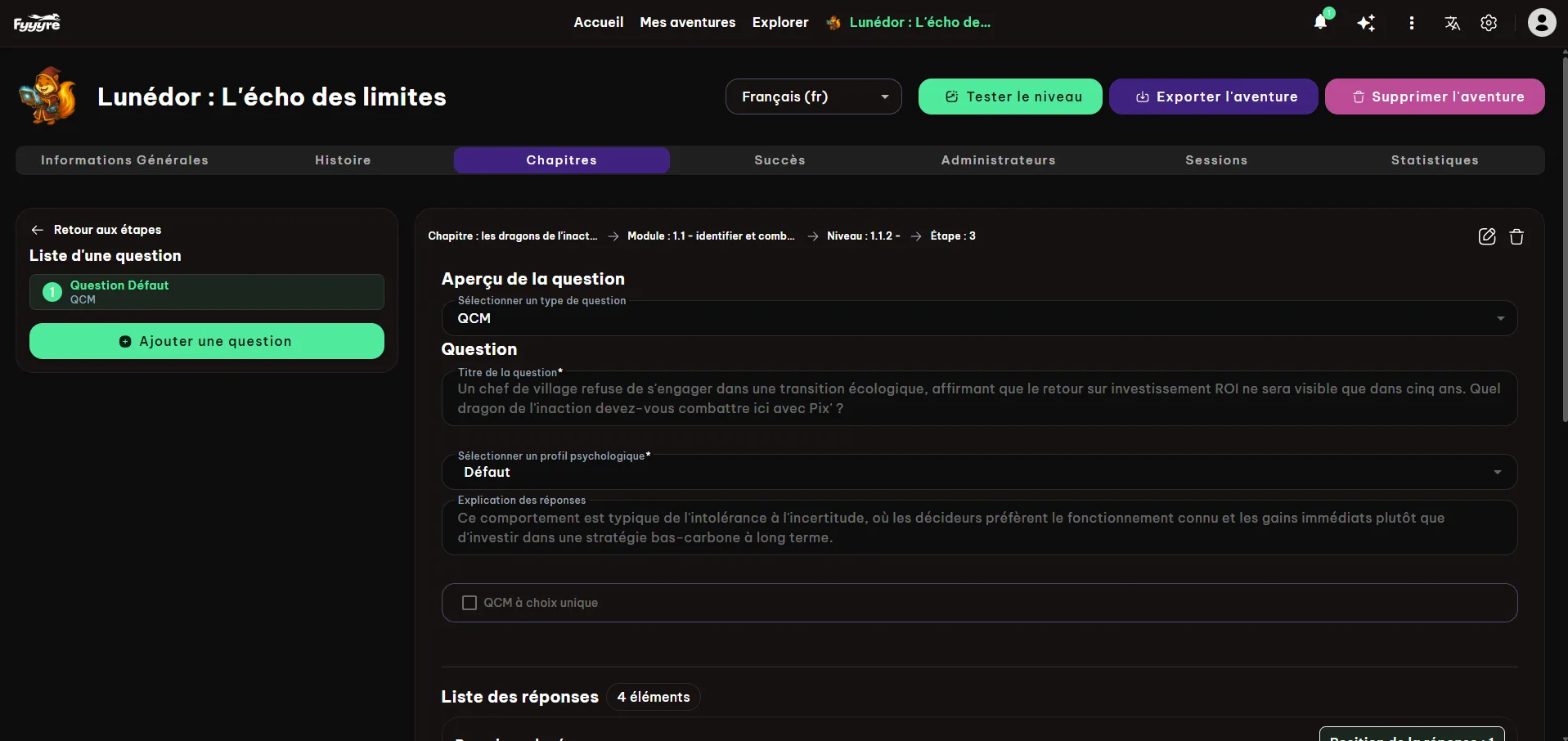Click breadcrumb Étape : 3
Screen dimensions: 1568x741
[953, 236]
